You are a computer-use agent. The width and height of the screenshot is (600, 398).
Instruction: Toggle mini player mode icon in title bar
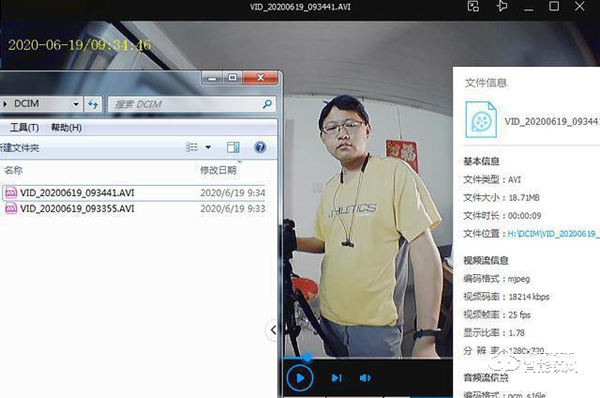[x=473, y=7]
